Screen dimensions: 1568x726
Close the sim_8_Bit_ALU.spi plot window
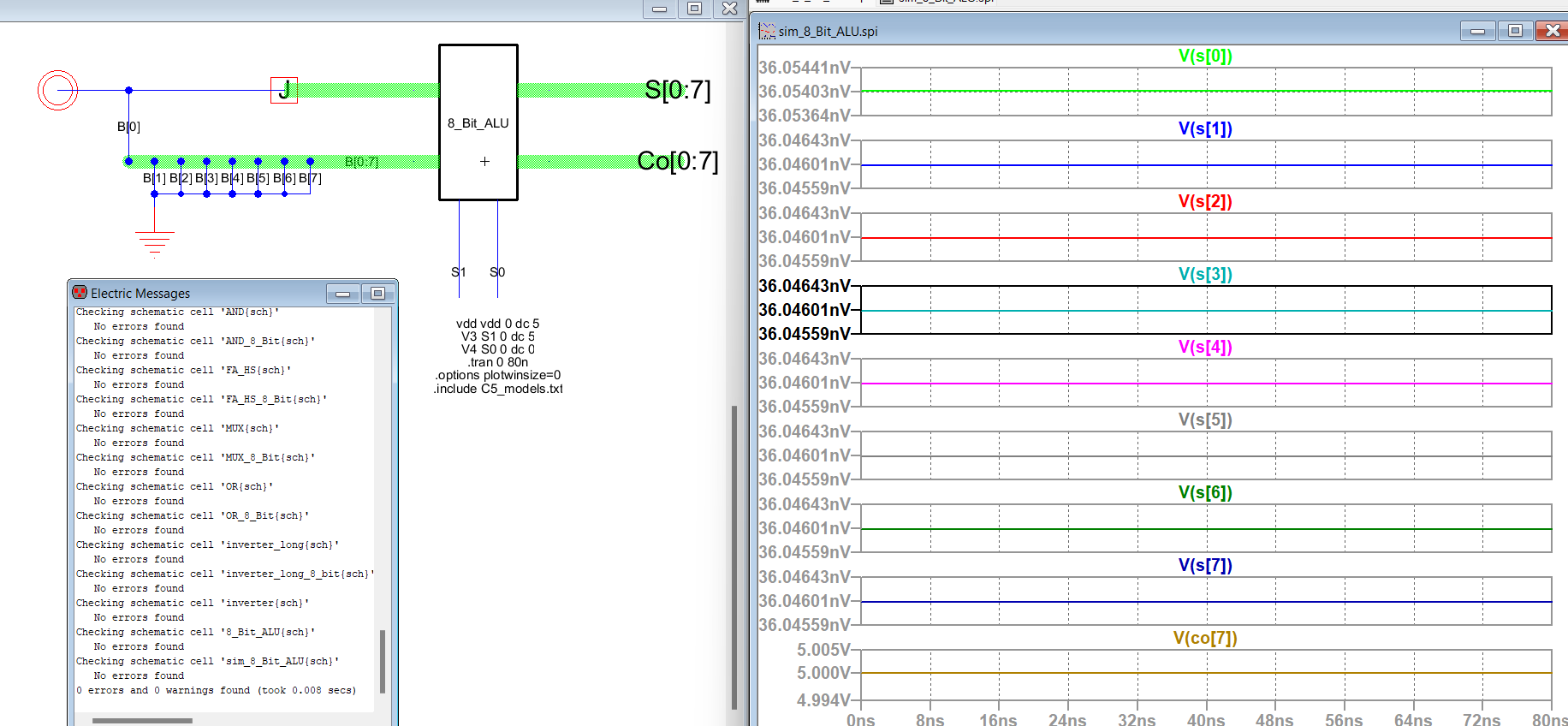pyautogui.click(x=1552, y=31)
